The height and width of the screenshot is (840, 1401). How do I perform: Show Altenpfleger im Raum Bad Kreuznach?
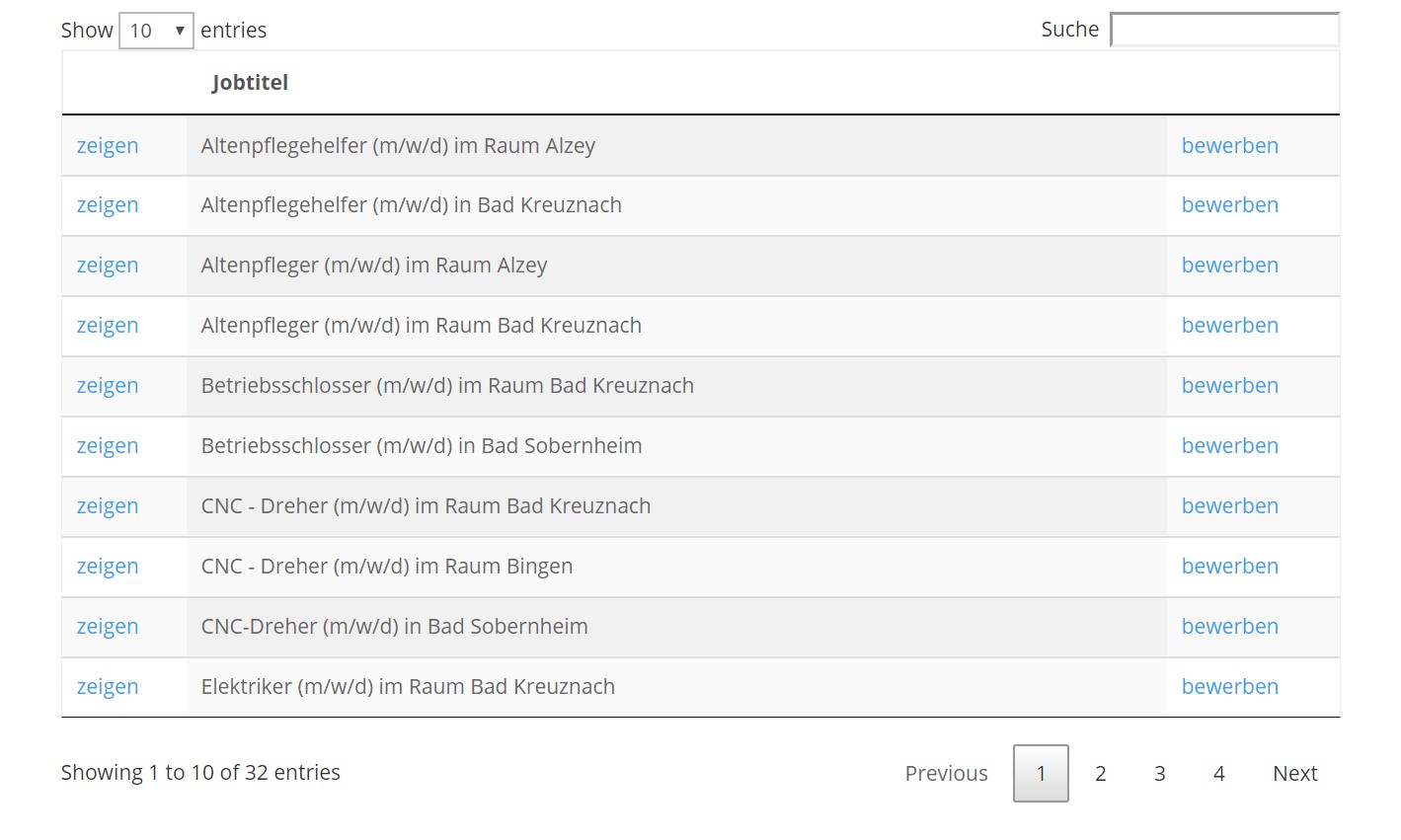pyautogui.click(x=108, y=326)
